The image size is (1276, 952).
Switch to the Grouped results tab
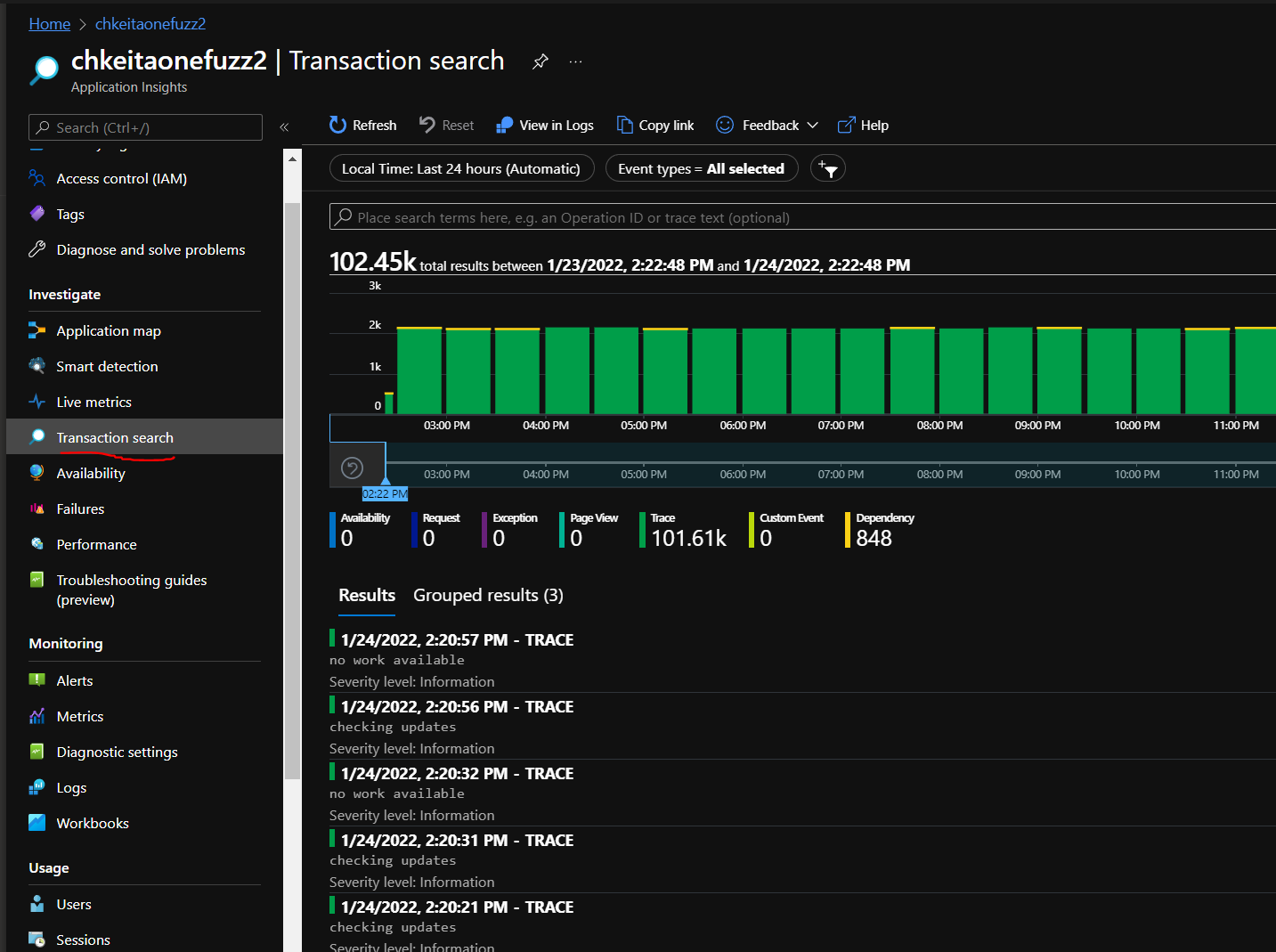point(487,595)
